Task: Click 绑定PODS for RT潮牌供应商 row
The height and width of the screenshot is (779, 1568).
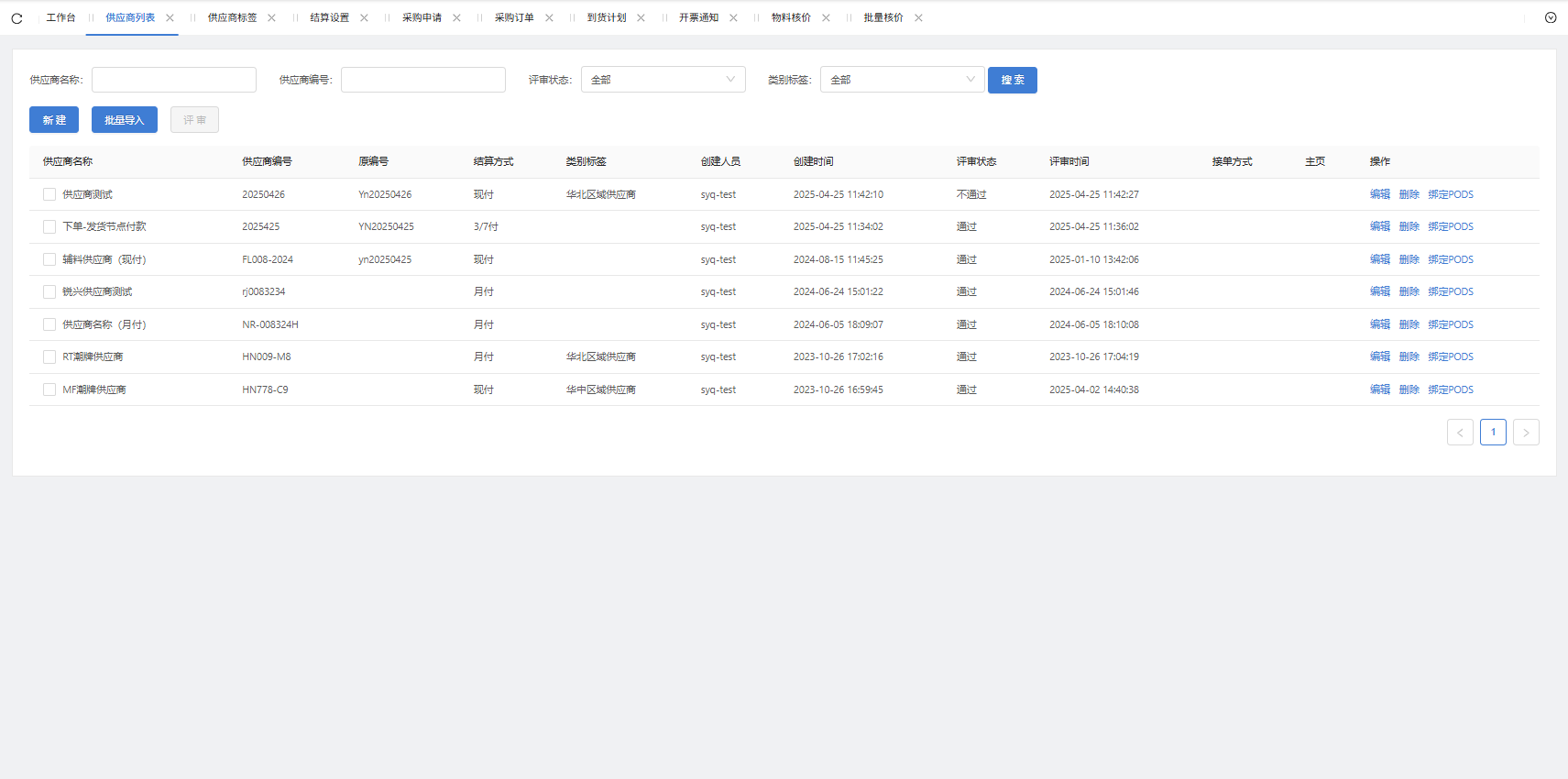Action: [x=1451, y=357]
